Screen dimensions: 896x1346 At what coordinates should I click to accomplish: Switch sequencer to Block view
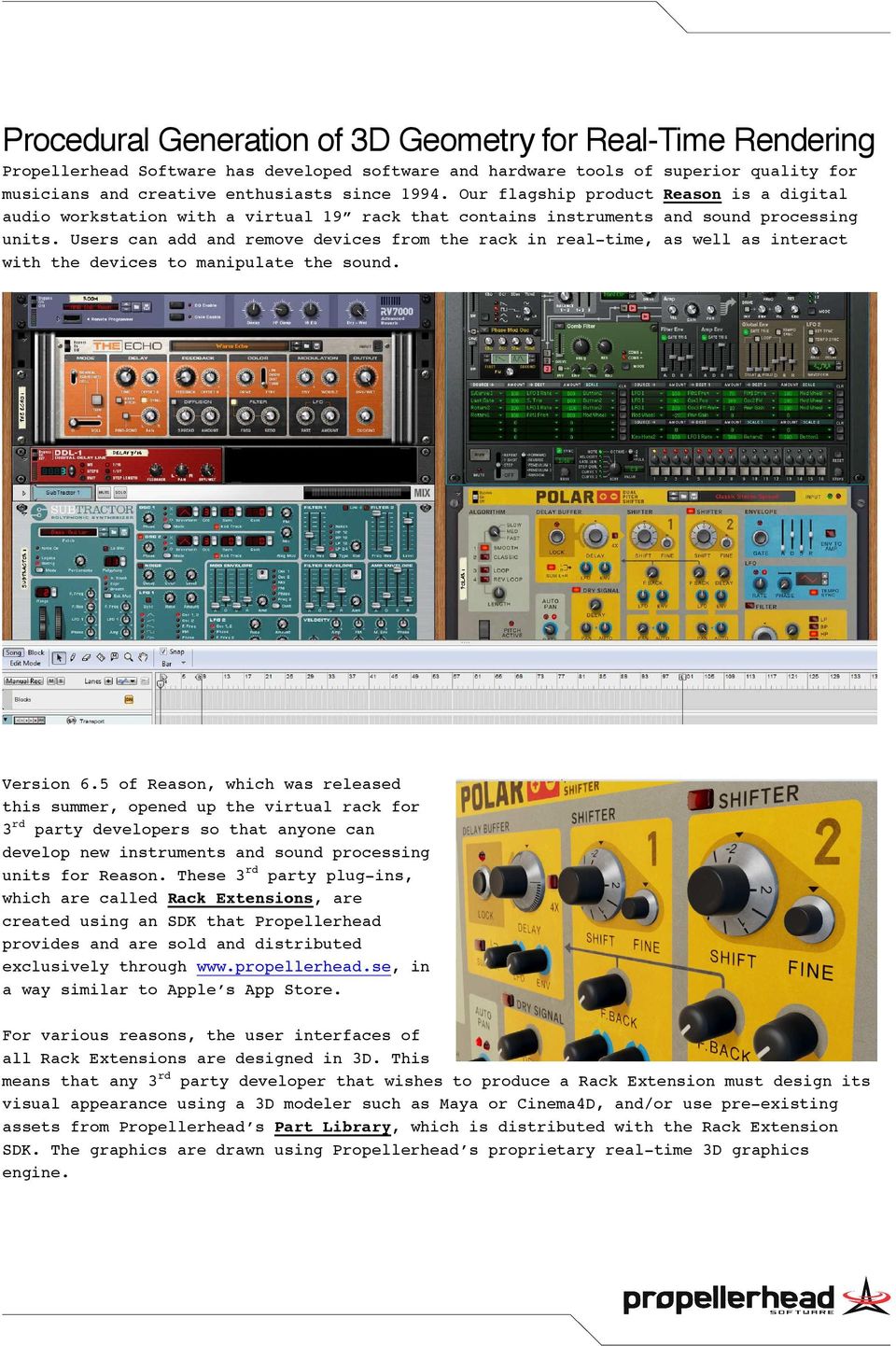tap(35, 652)
